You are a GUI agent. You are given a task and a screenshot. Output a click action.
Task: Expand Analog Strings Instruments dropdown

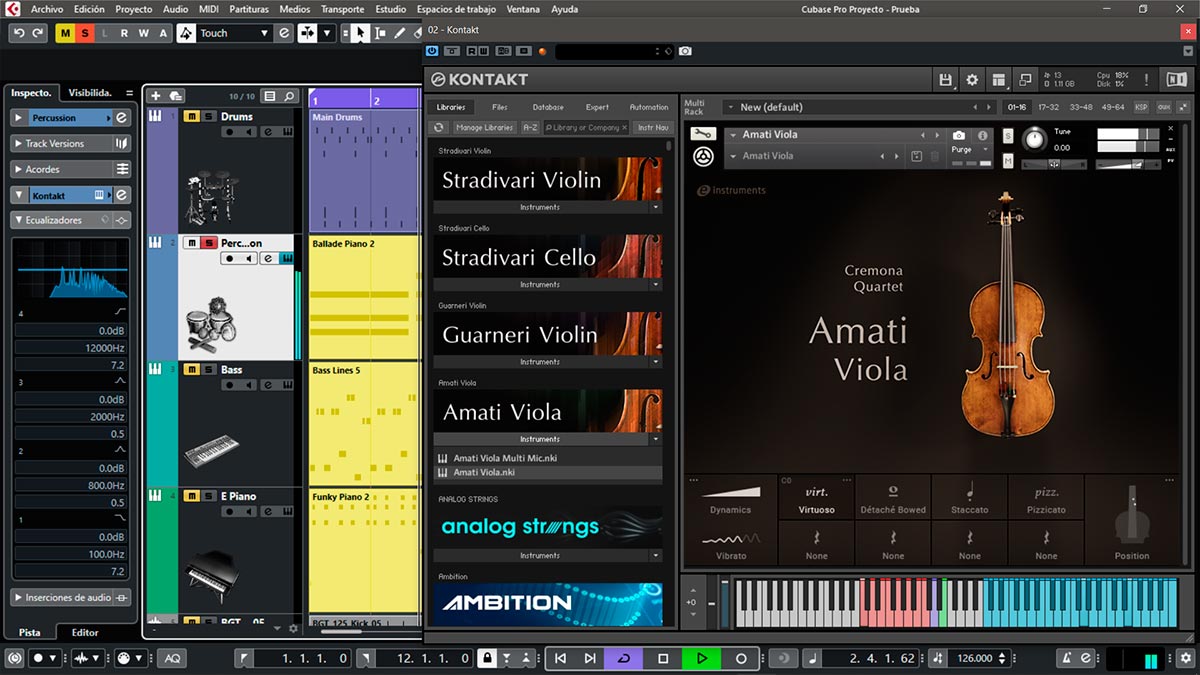pyautogui.click(x=656, y=556)
